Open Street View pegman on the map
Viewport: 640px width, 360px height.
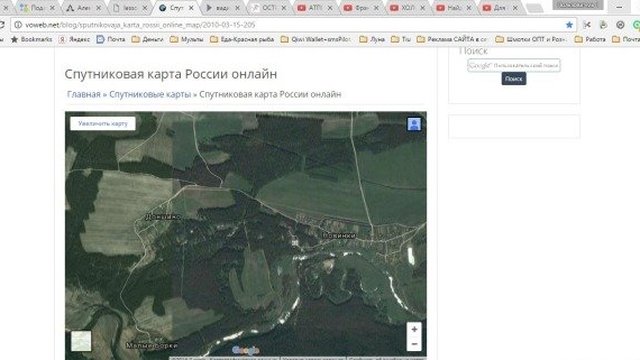414,124
